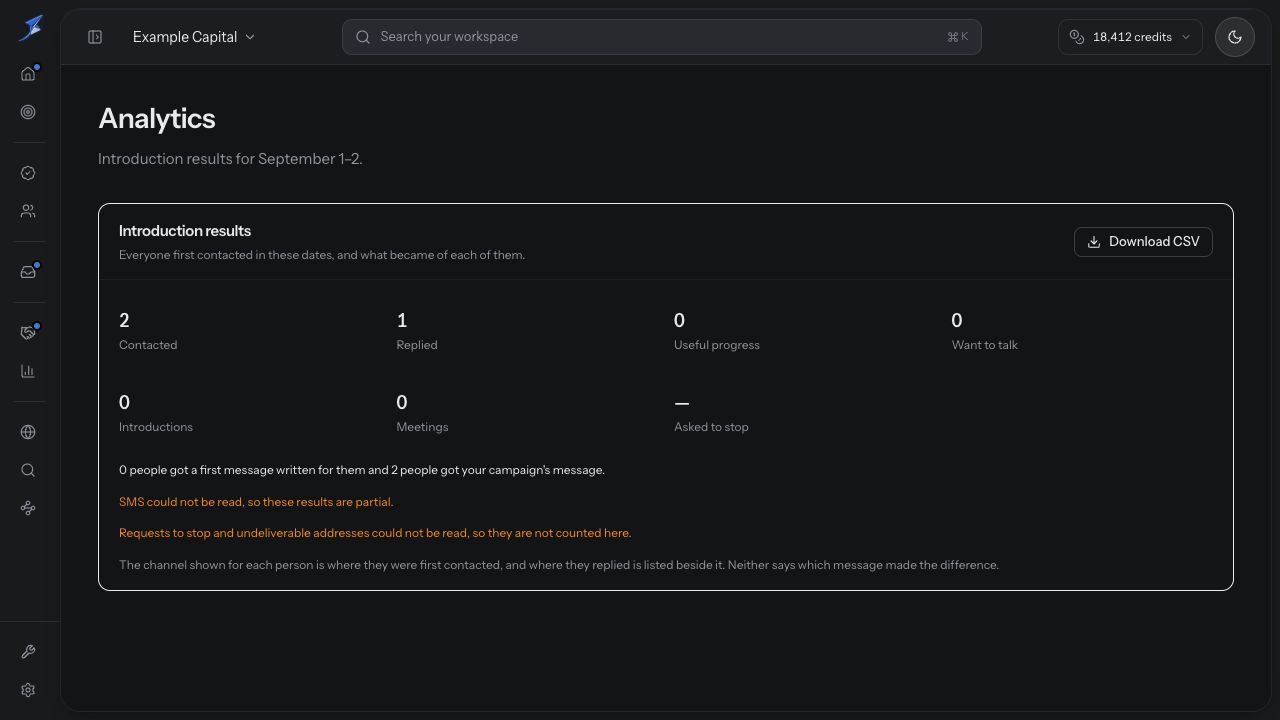The height and width of the screenshot is (720, 1280).
Task: Click the Contacted count of 2
Action: point(124,320)
